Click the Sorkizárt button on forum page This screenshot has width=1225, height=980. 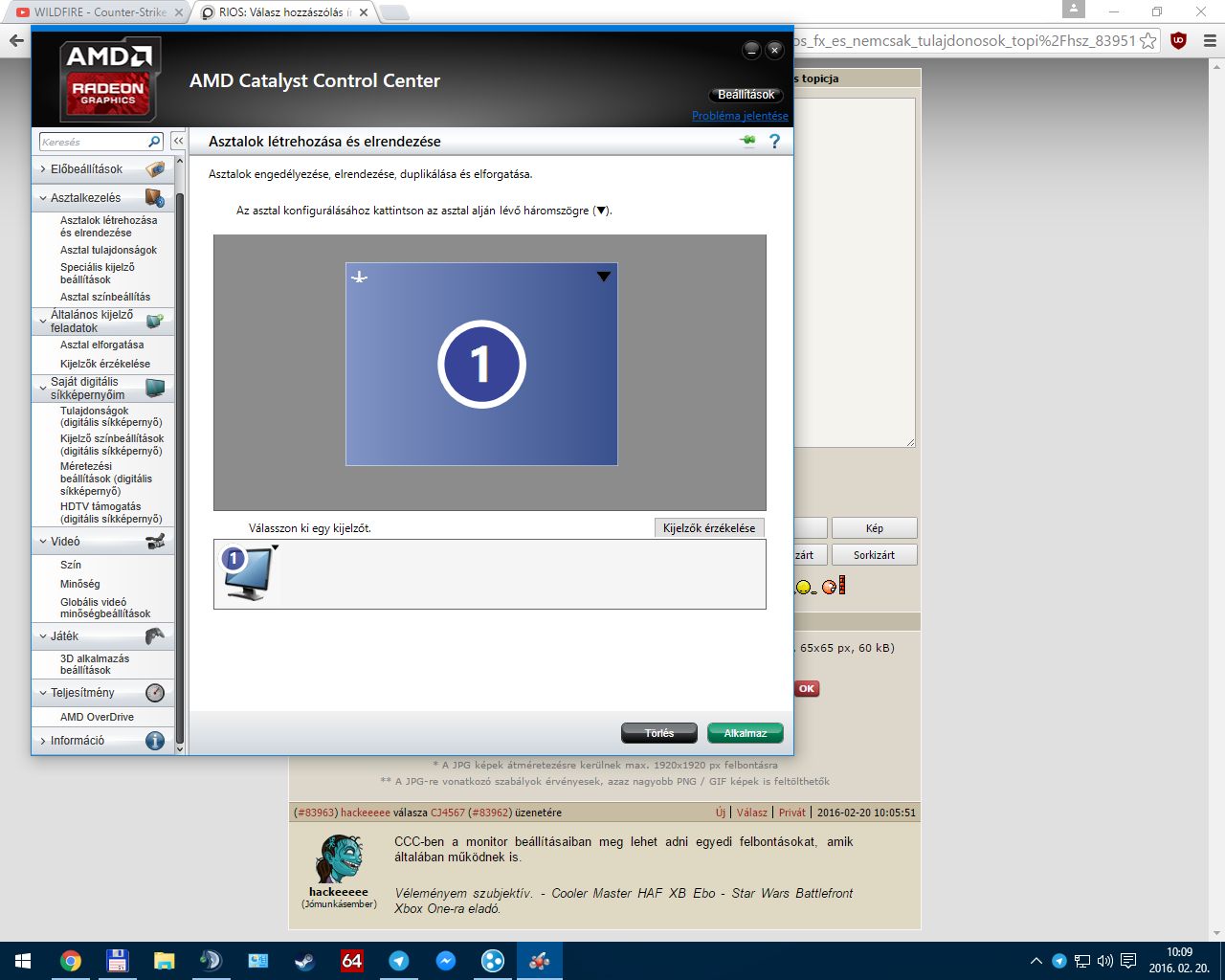[x=874, y=555]
